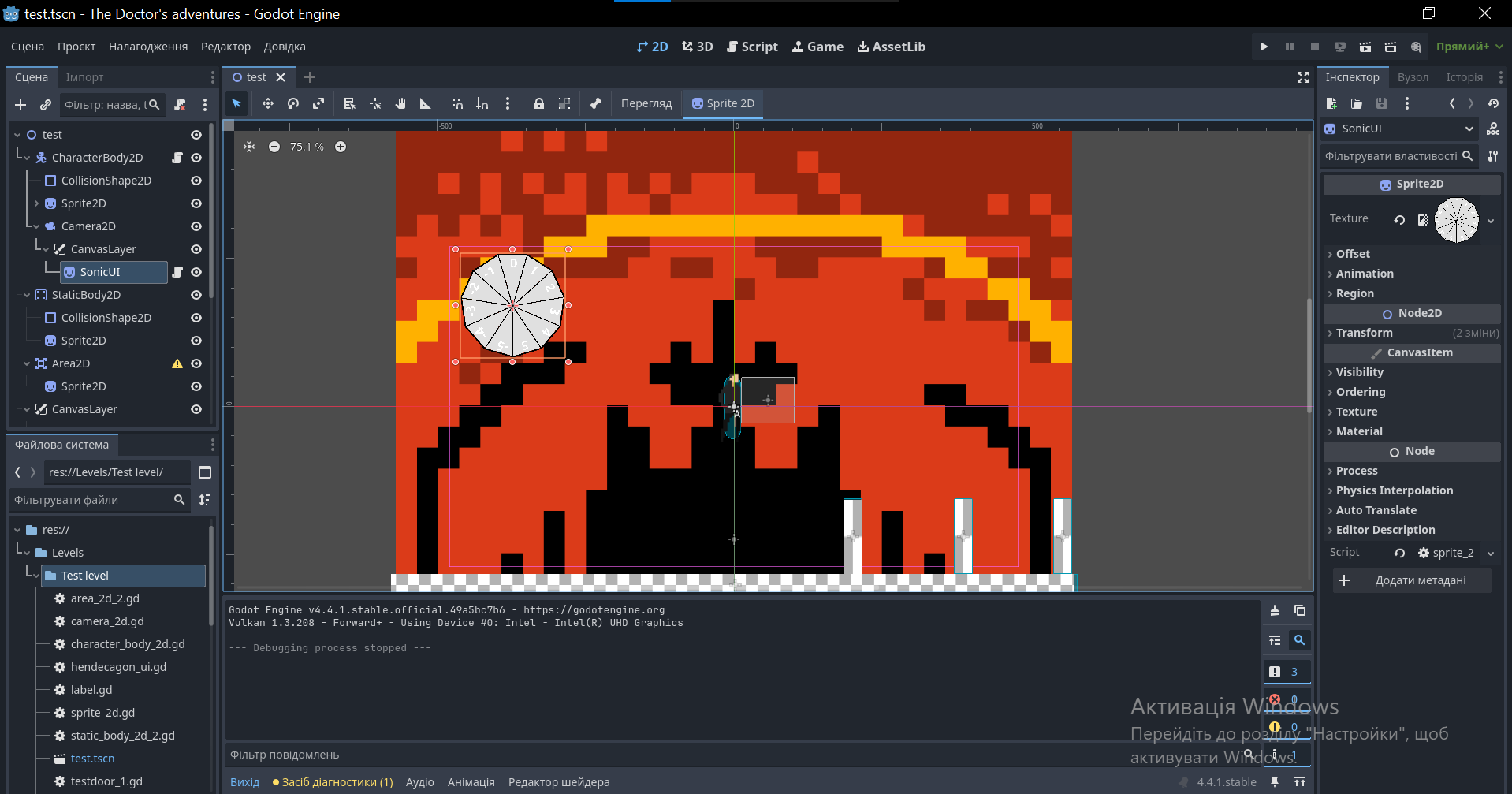1512x794 pixels.
Task: Open the Імпорт dock tab
Action: 84,77
